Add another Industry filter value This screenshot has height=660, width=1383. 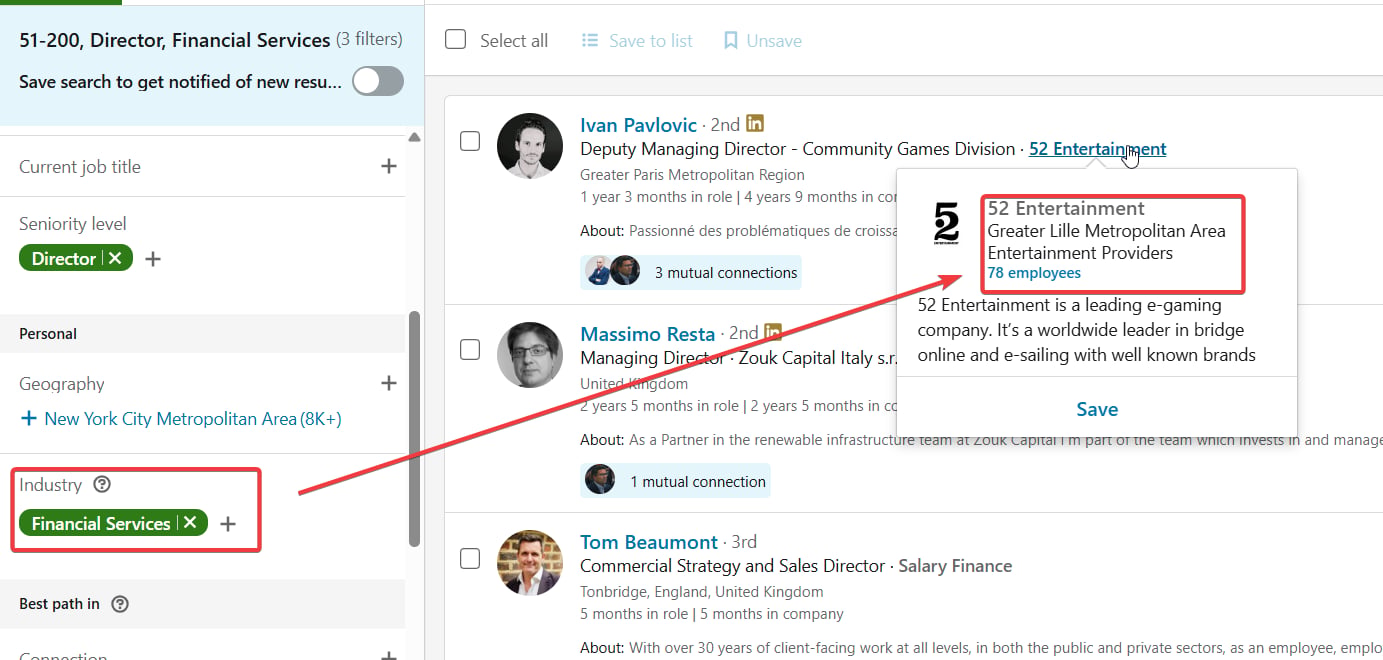click(x=228, y=523)
